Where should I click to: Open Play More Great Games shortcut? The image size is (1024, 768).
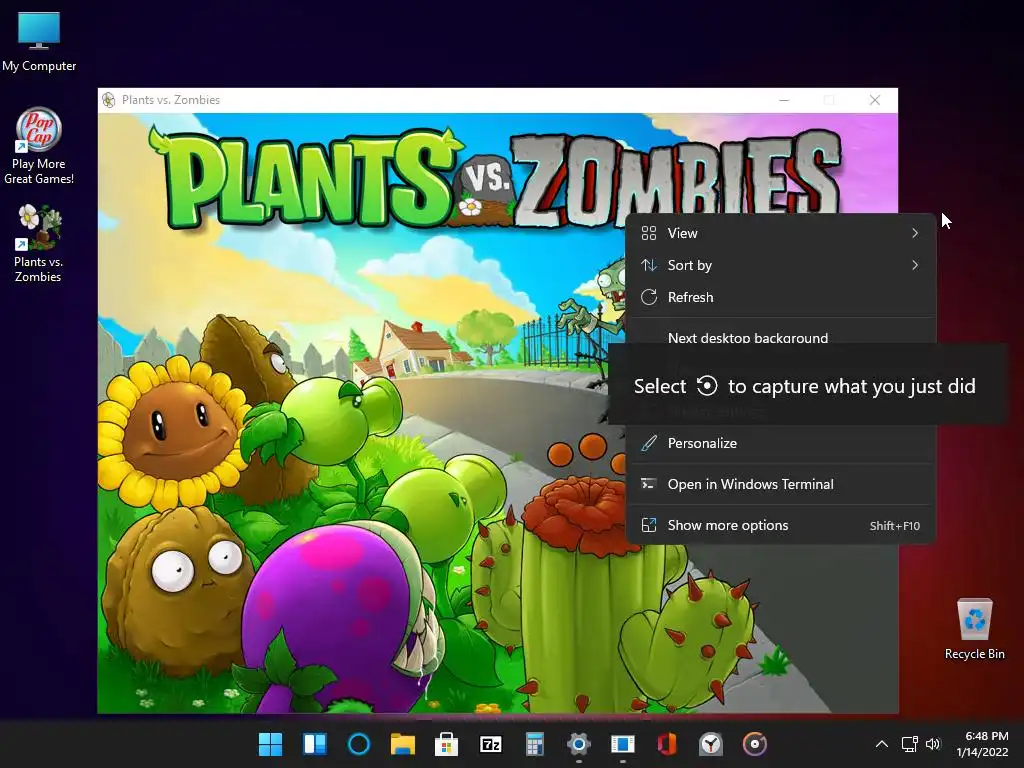[x=39, y=146]
